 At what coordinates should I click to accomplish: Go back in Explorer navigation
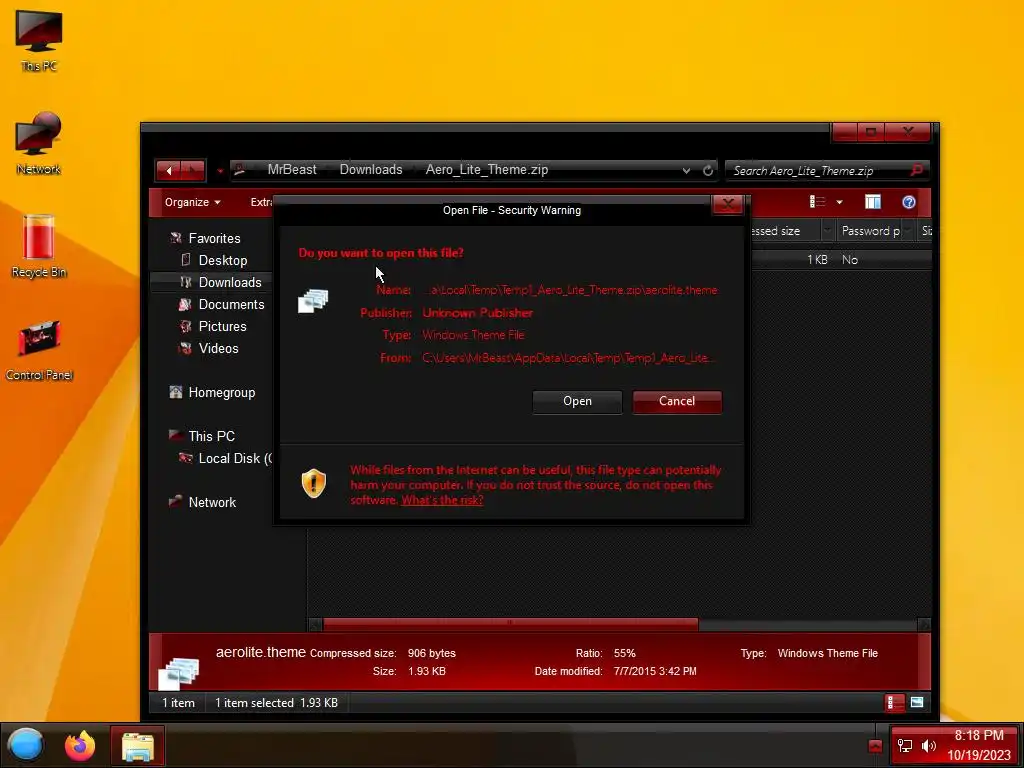[x=168, y=170]
